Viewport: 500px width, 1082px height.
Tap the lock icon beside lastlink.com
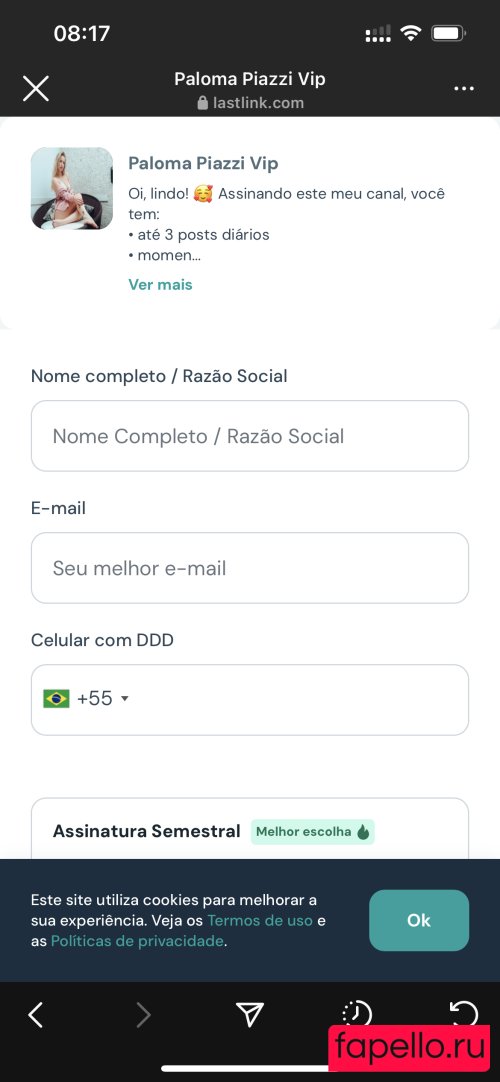click(x=202, y=103)
